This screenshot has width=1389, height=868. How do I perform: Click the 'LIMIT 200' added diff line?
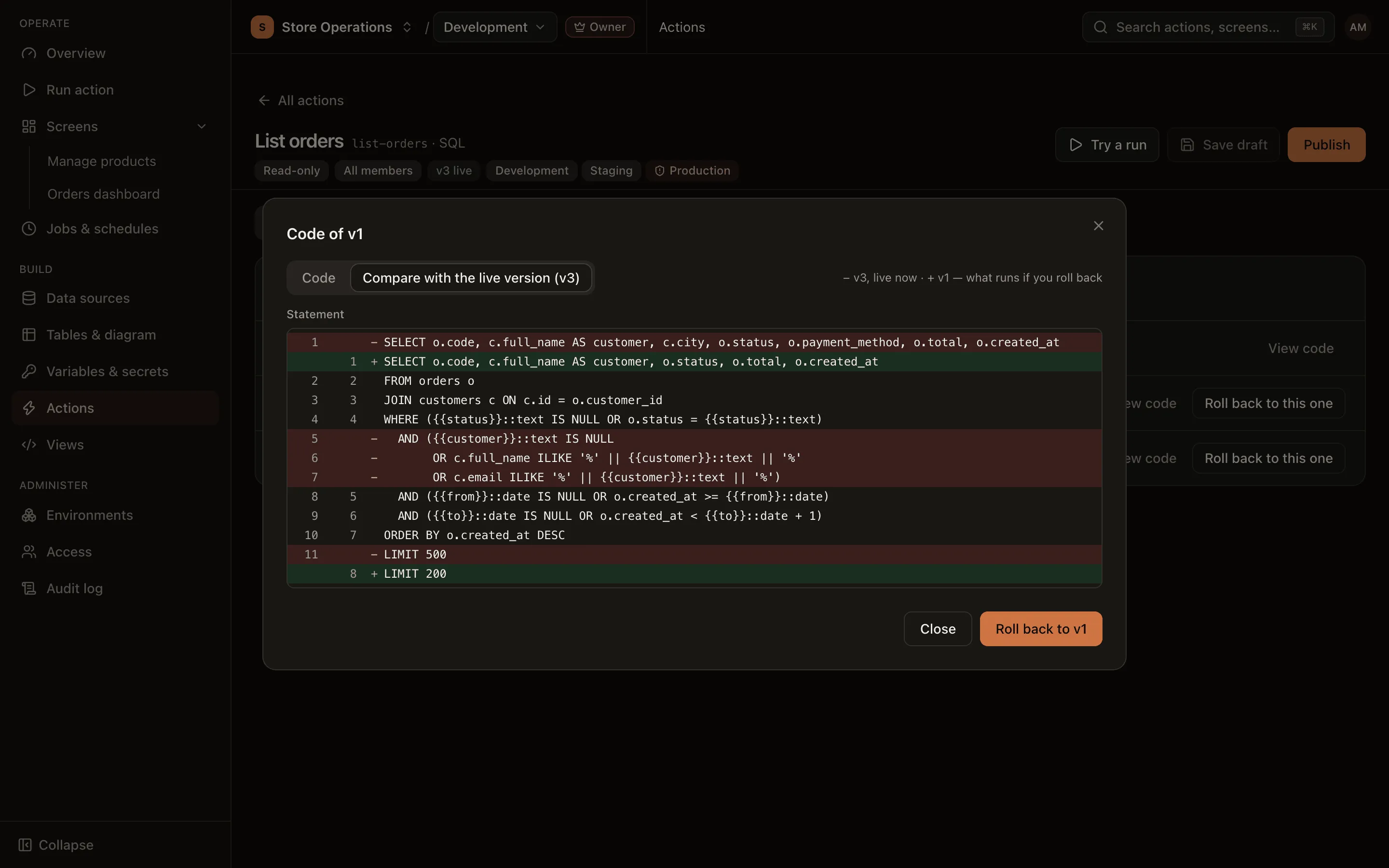[x=694, y=573]
